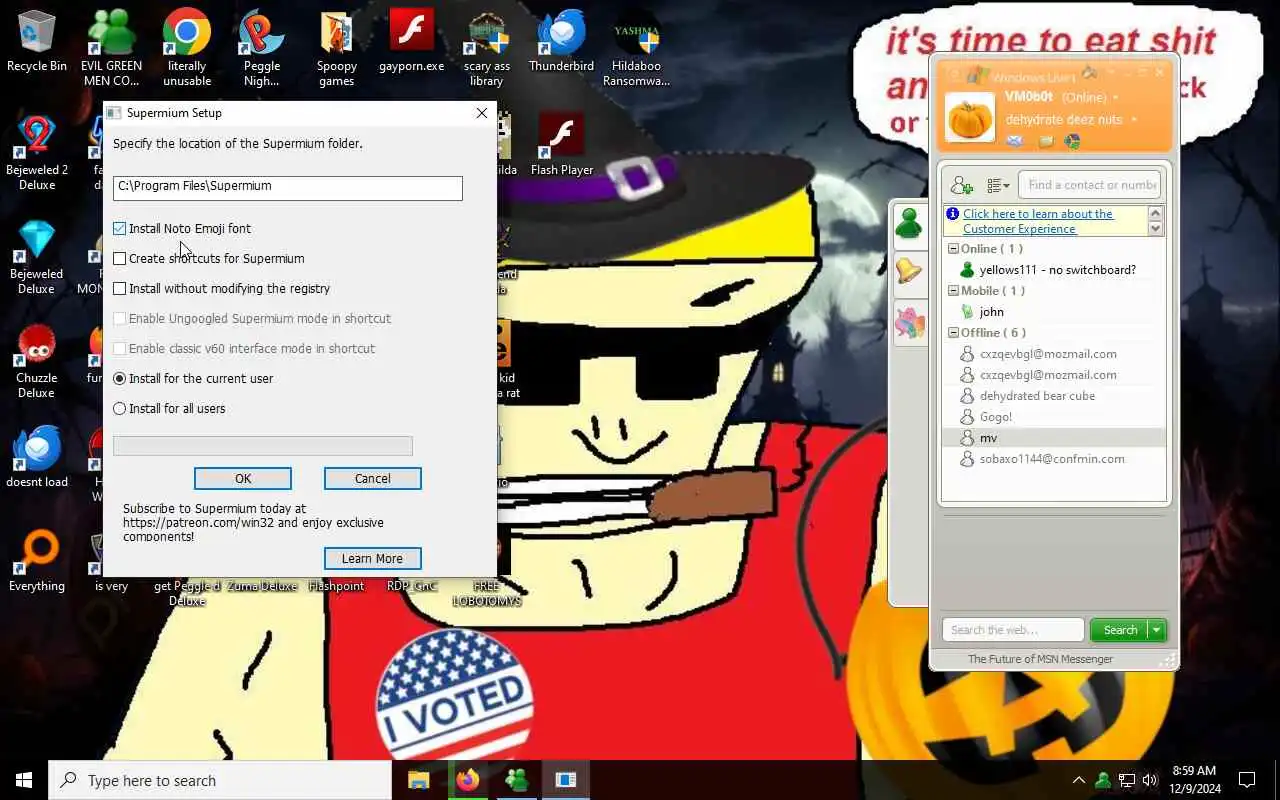Open the Windows Start menu
The height and width of the screenshot is (800, 1280).
point(24,780)
